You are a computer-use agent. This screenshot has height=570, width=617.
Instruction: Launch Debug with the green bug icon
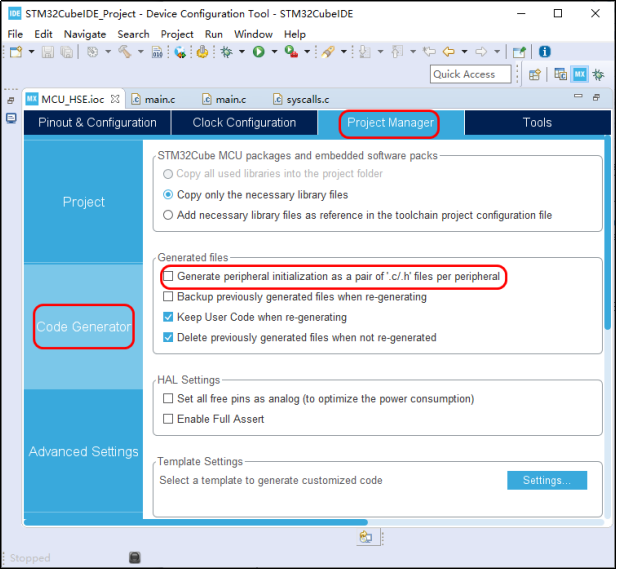(226, 52)
